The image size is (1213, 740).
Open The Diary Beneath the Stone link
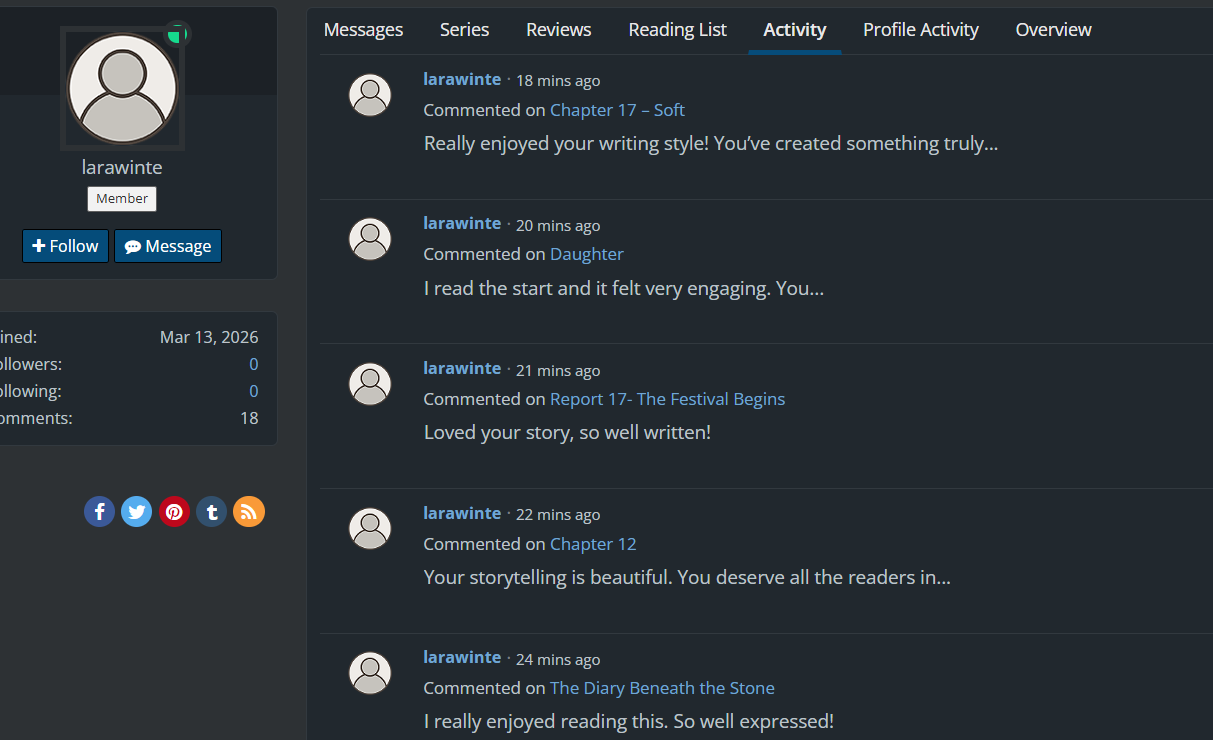[662, 688]
